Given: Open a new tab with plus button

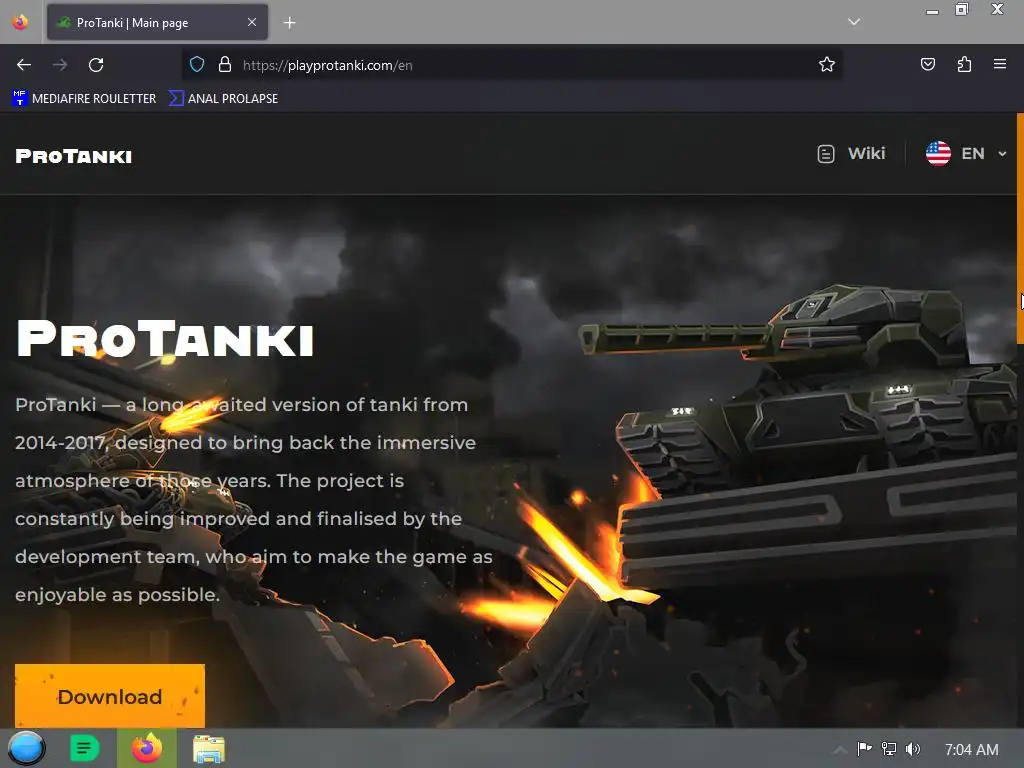Looking at the screenshot, I should coord(289,23).
